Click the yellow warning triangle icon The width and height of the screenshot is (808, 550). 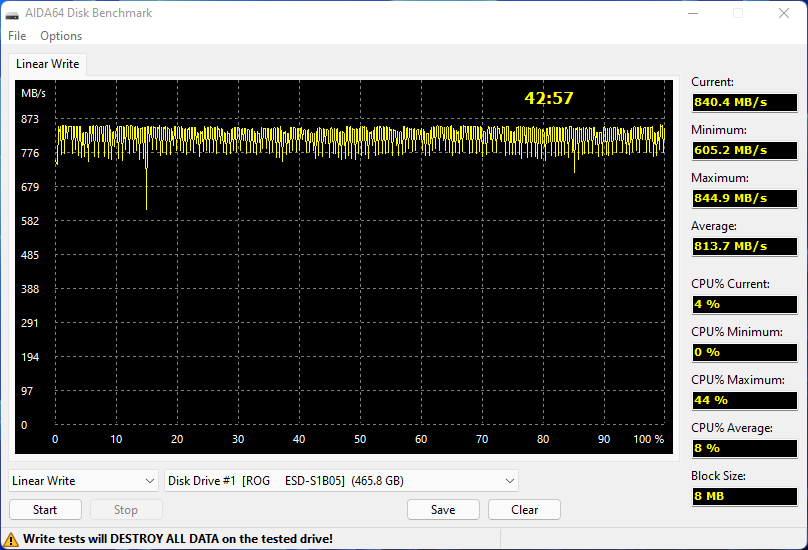(x=11, y=540)
